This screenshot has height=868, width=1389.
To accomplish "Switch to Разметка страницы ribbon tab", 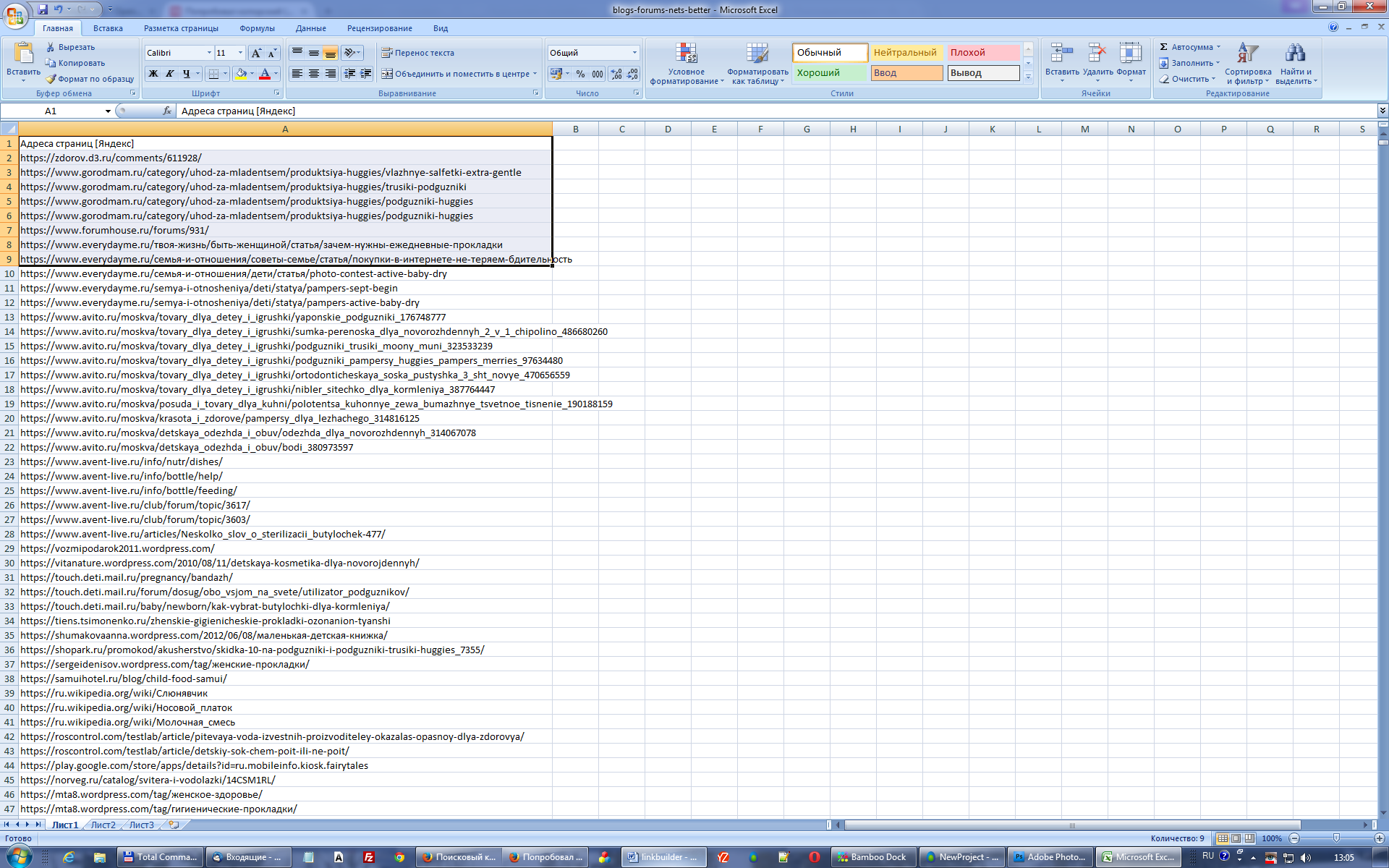I will point(181,28).
